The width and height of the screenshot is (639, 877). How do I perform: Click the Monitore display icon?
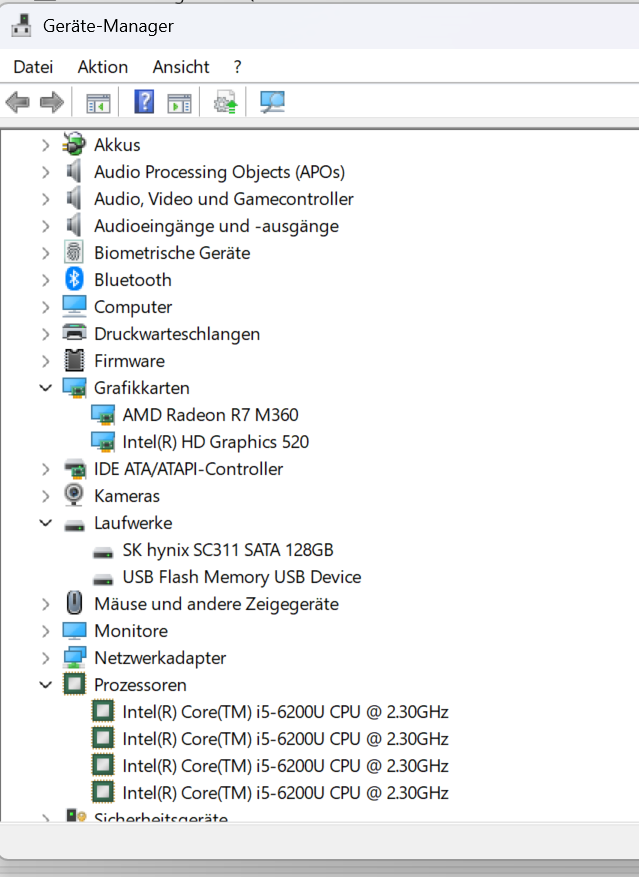click(74, 630)
